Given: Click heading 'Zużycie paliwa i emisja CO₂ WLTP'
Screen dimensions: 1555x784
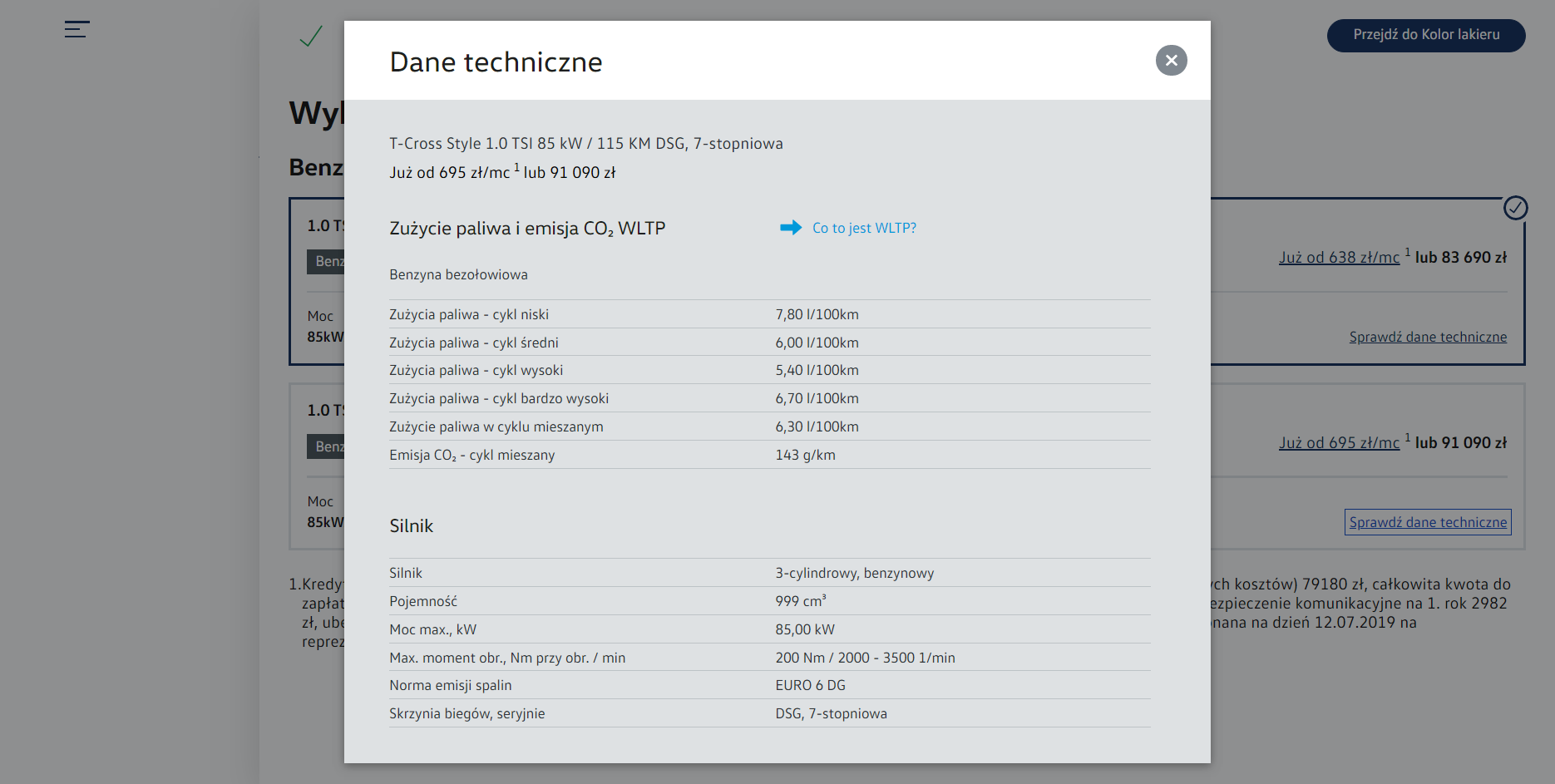Looking at the screenshot, I should pyautogui.click(x=527, y=229).
